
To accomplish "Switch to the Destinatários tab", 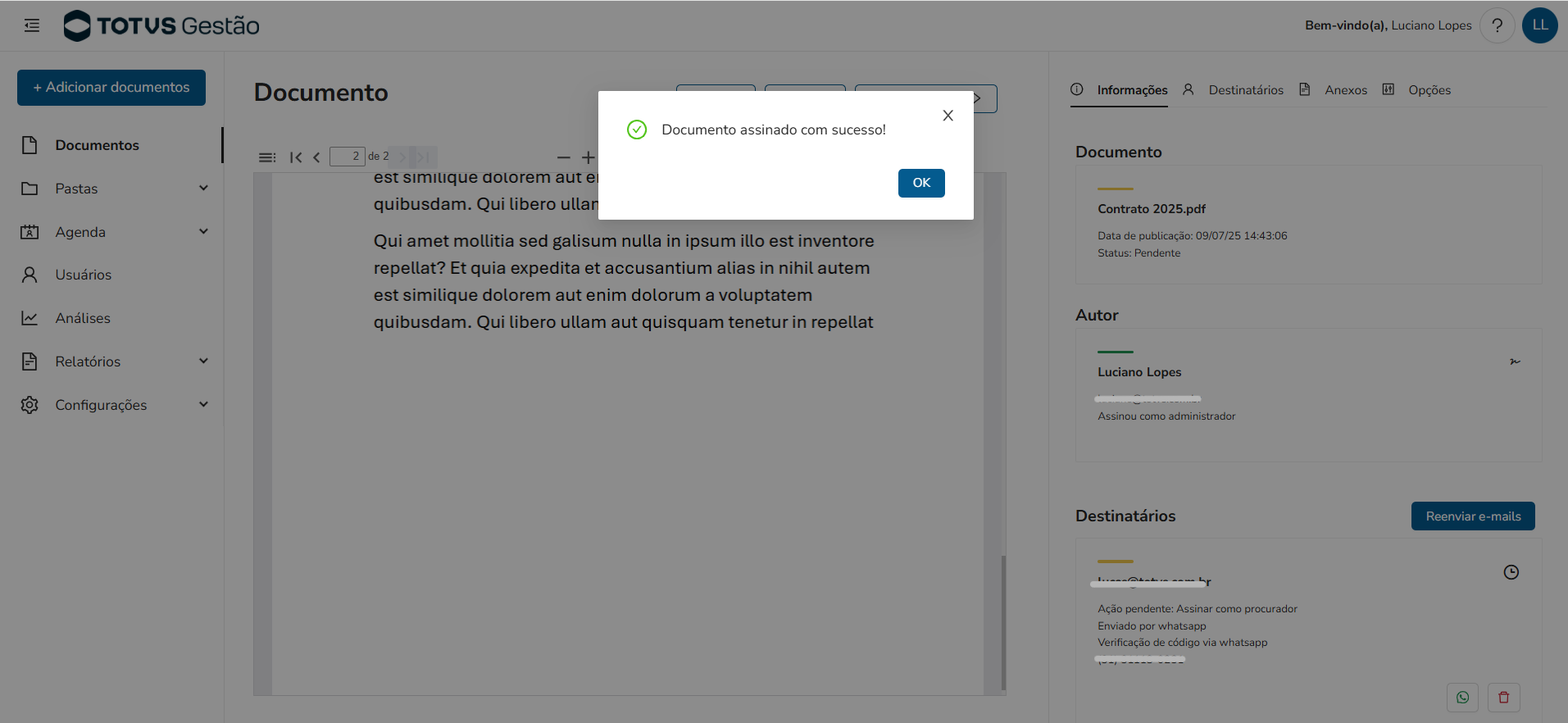I will pyautogui.click(x=1245, y=90).
